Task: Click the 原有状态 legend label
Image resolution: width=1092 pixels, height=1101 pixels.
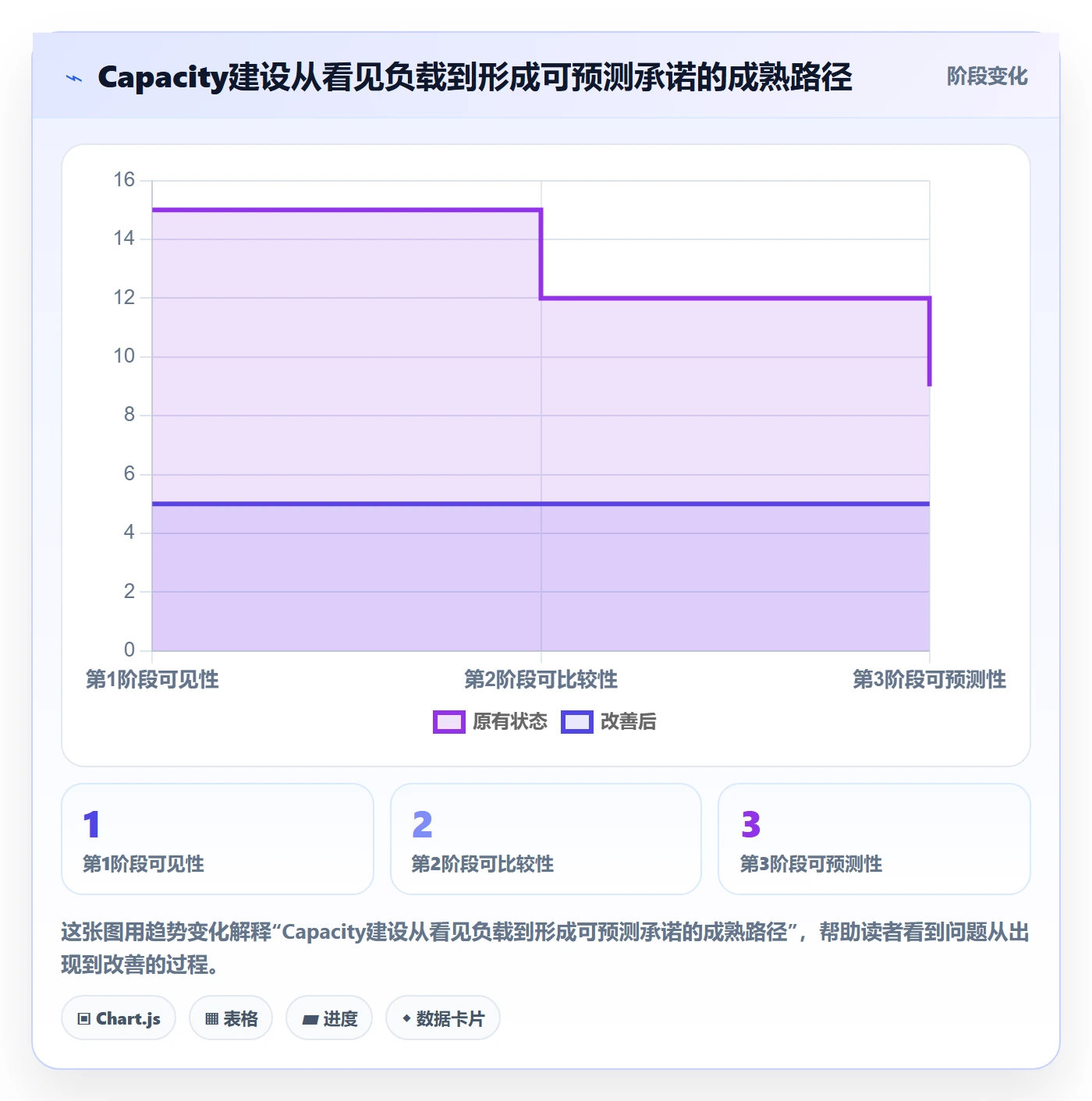Action: pyautogui.click(x=510, y=722)
